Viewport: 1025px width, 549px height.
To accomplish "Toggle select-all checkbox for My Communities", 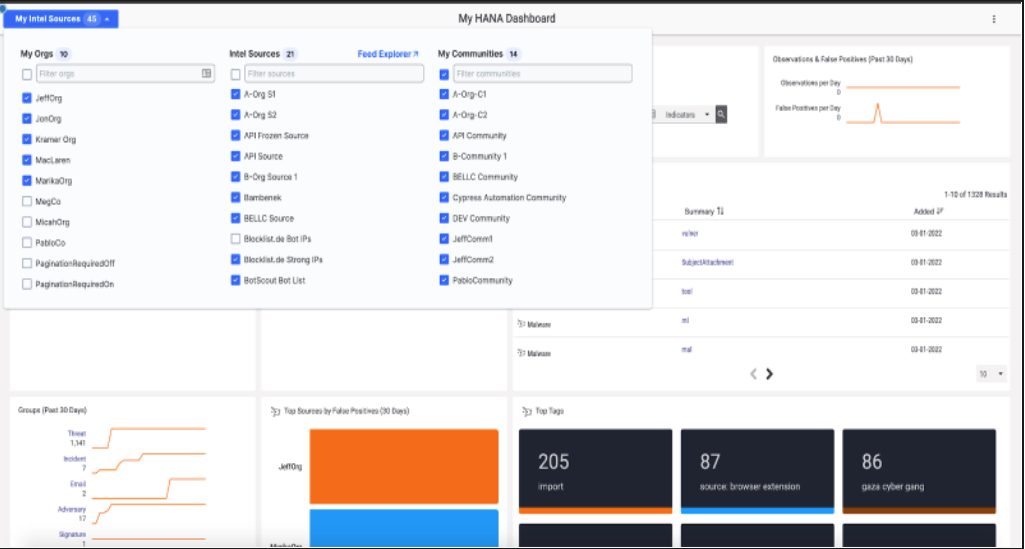I will 445,75.
